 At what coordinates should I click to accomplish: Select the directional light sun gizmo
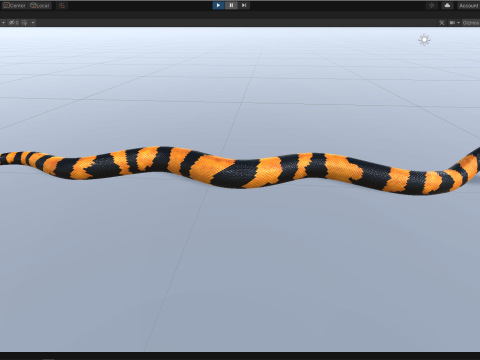(x=424, y=40)
